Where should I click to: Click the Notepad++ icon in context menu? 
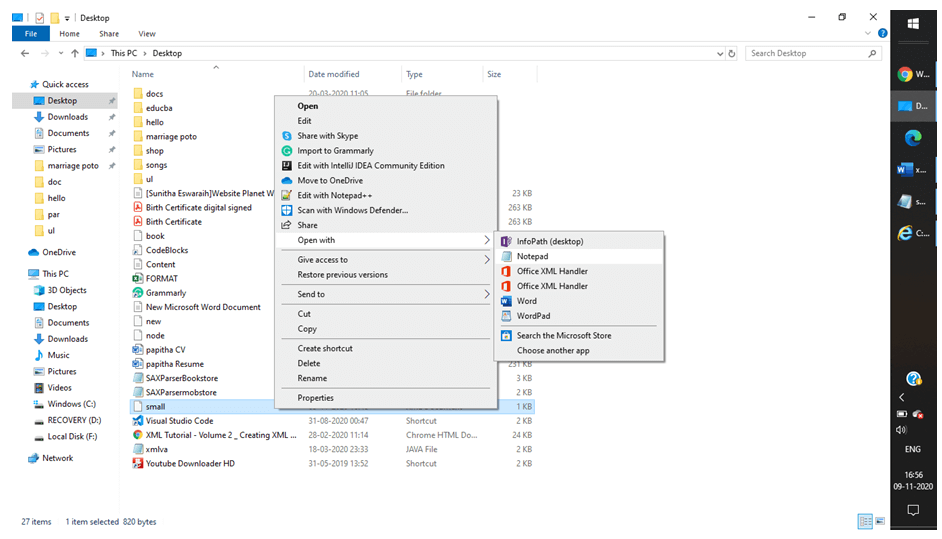(x=287, y=195)
